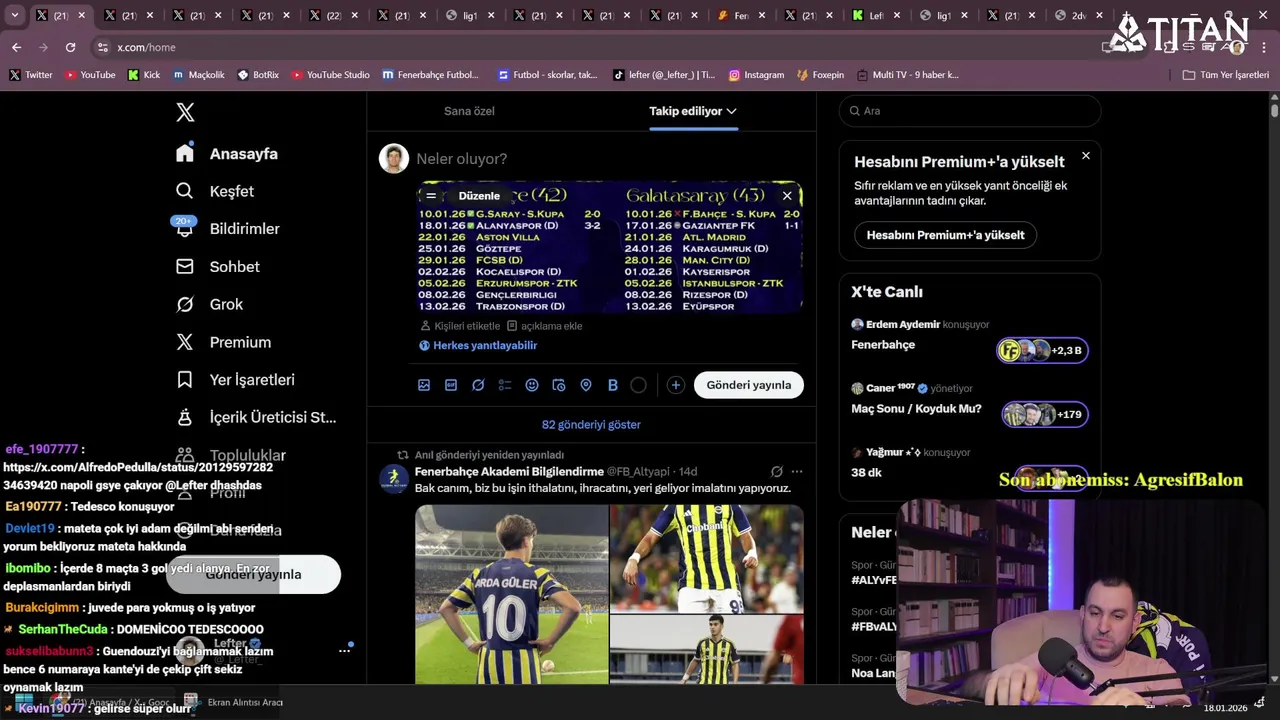The width and height of the screenshot is (1280, 720).
Task: Open İçerik Üreticisi Stüdyosu item
Action: tap(257, 417)
